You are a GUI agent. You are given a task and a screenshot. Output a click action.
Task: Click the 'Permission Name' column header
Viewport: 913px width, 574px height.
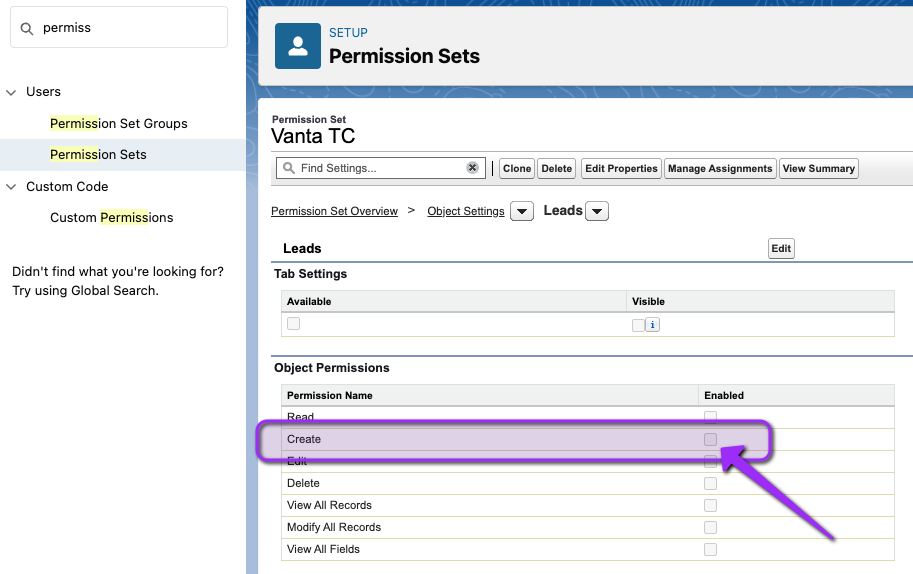click(330, 395)
